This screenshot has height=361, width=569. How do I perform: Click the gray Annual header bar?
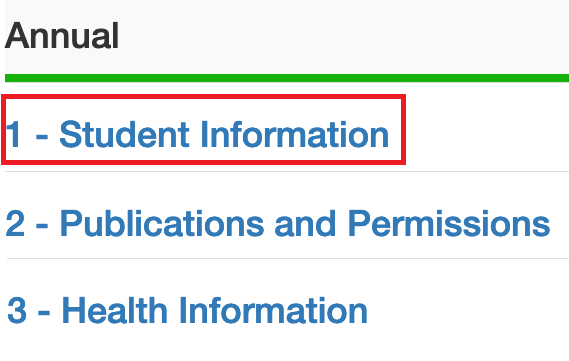point(287,36)
